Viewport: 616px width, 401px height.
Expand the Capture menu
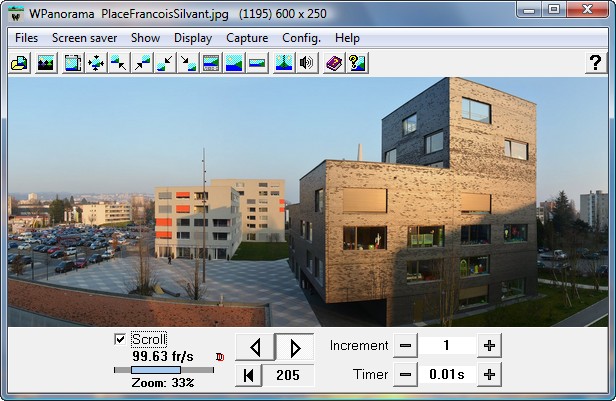pyautogui.click(x=247, y=38)
